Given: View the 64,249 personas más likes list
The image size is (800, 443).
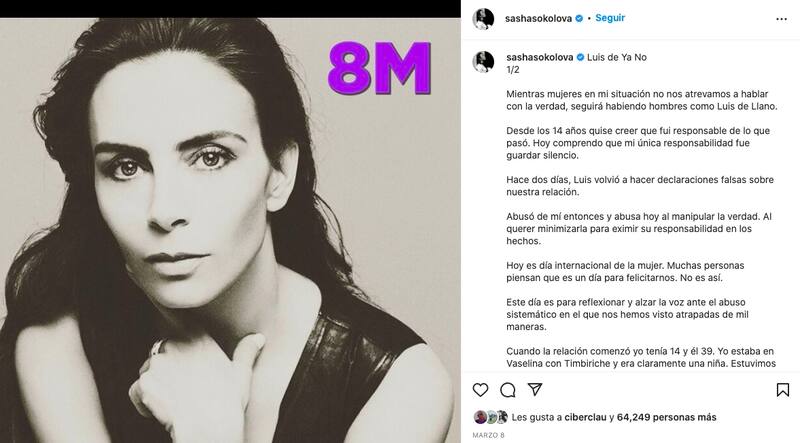Looking at the screenshot, I should [x=666, y=417].
